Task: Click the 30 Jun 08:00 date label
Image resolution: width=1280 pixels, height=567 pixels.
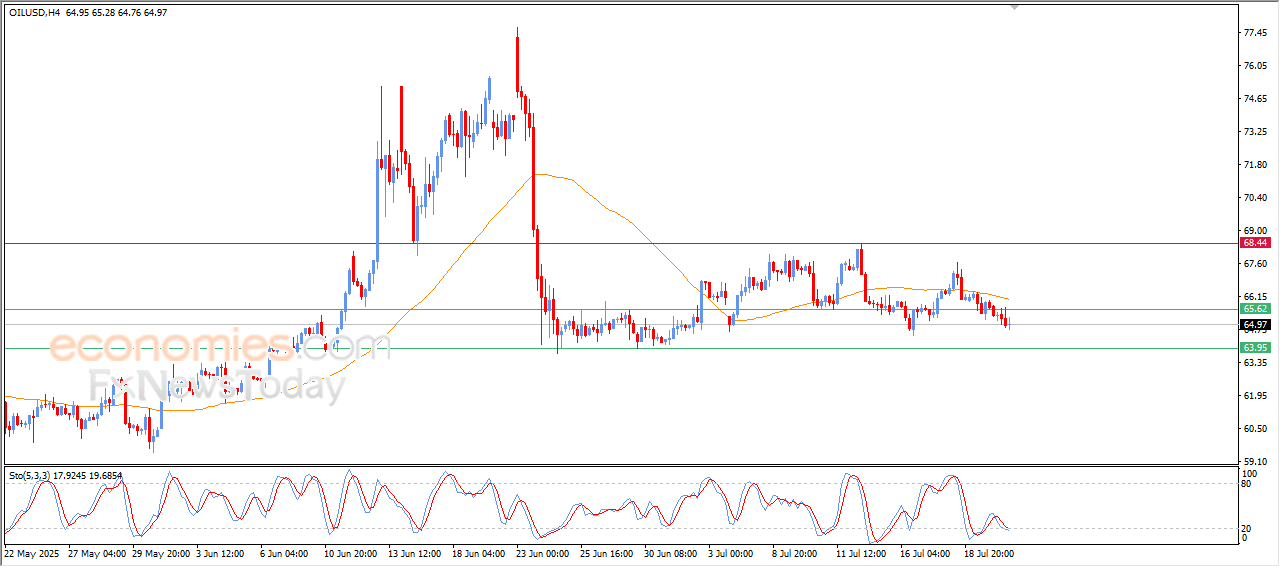Action: tap(673, 552)
